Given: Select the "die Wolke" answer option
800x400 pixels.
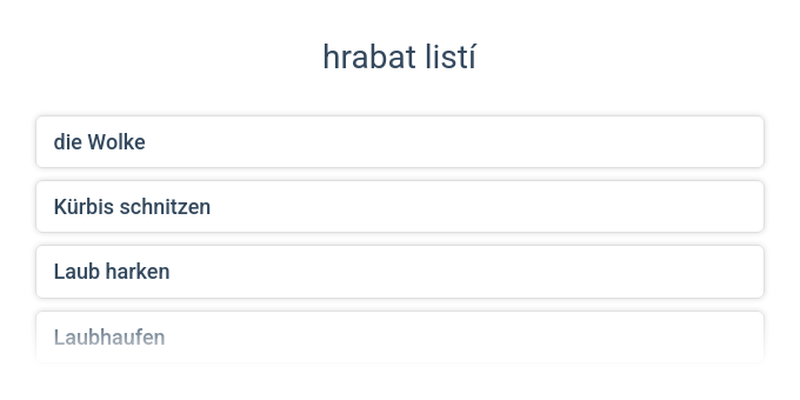Looking at the screenshot, I should click(x=400, y=142).
